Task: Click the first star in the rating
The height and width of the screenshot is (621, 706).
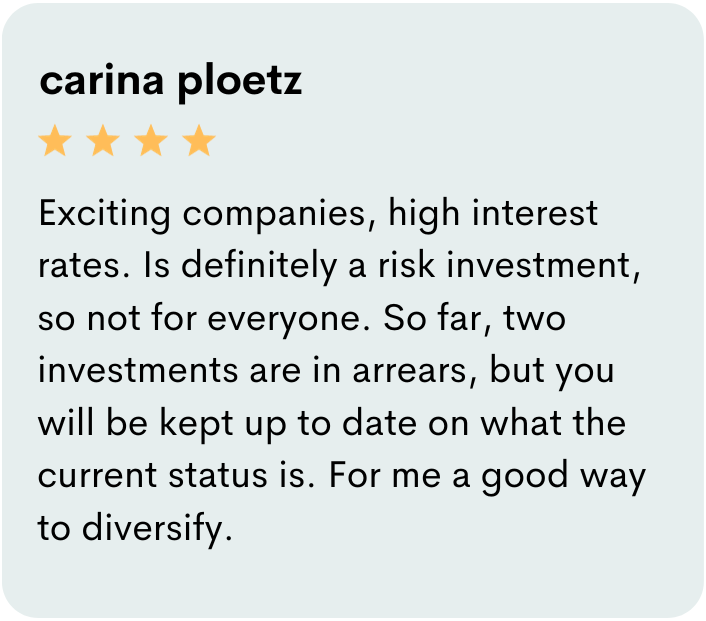Action: click(x=54, y=142)
